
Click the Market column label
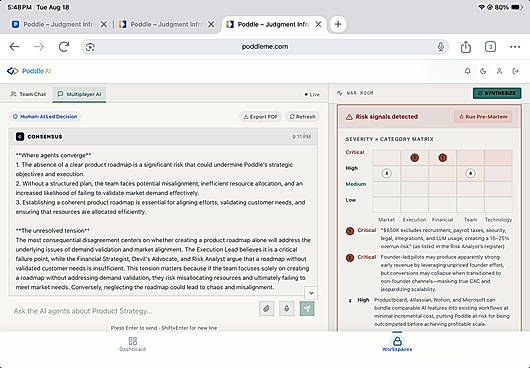pos(386,220)
